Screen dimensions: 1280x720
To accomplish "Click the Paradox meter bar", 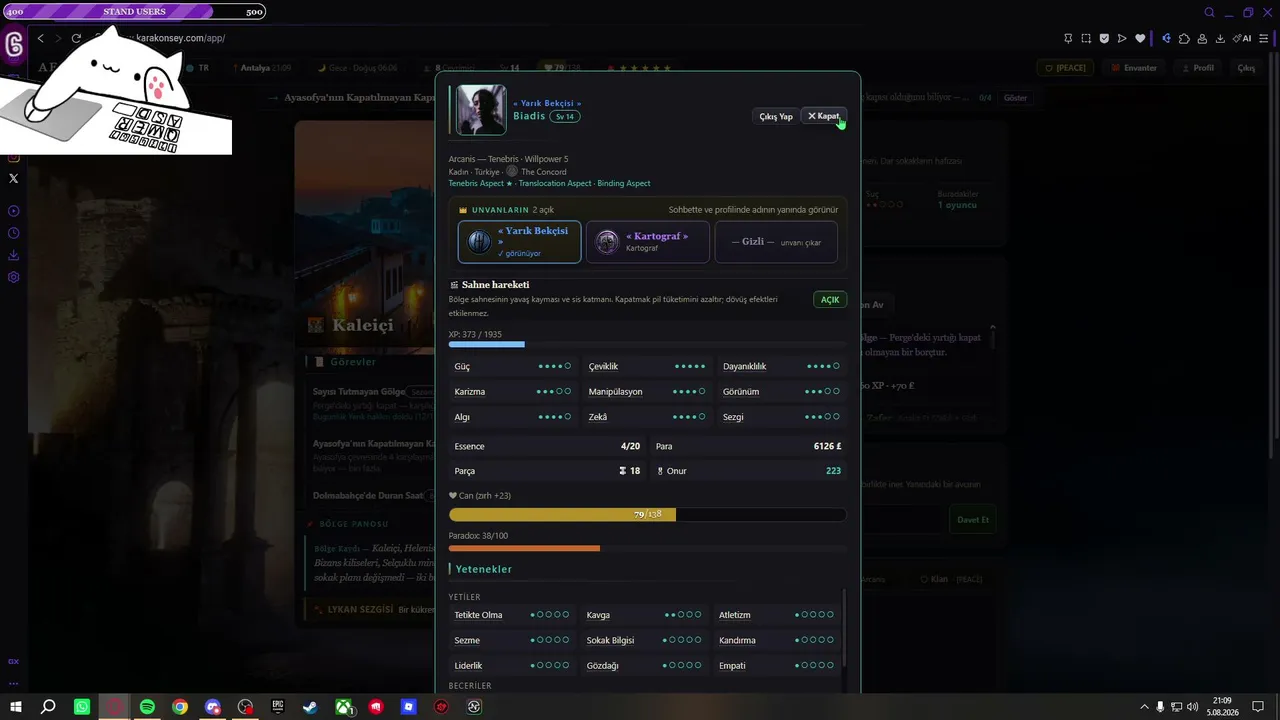I will tap(647, 548).
